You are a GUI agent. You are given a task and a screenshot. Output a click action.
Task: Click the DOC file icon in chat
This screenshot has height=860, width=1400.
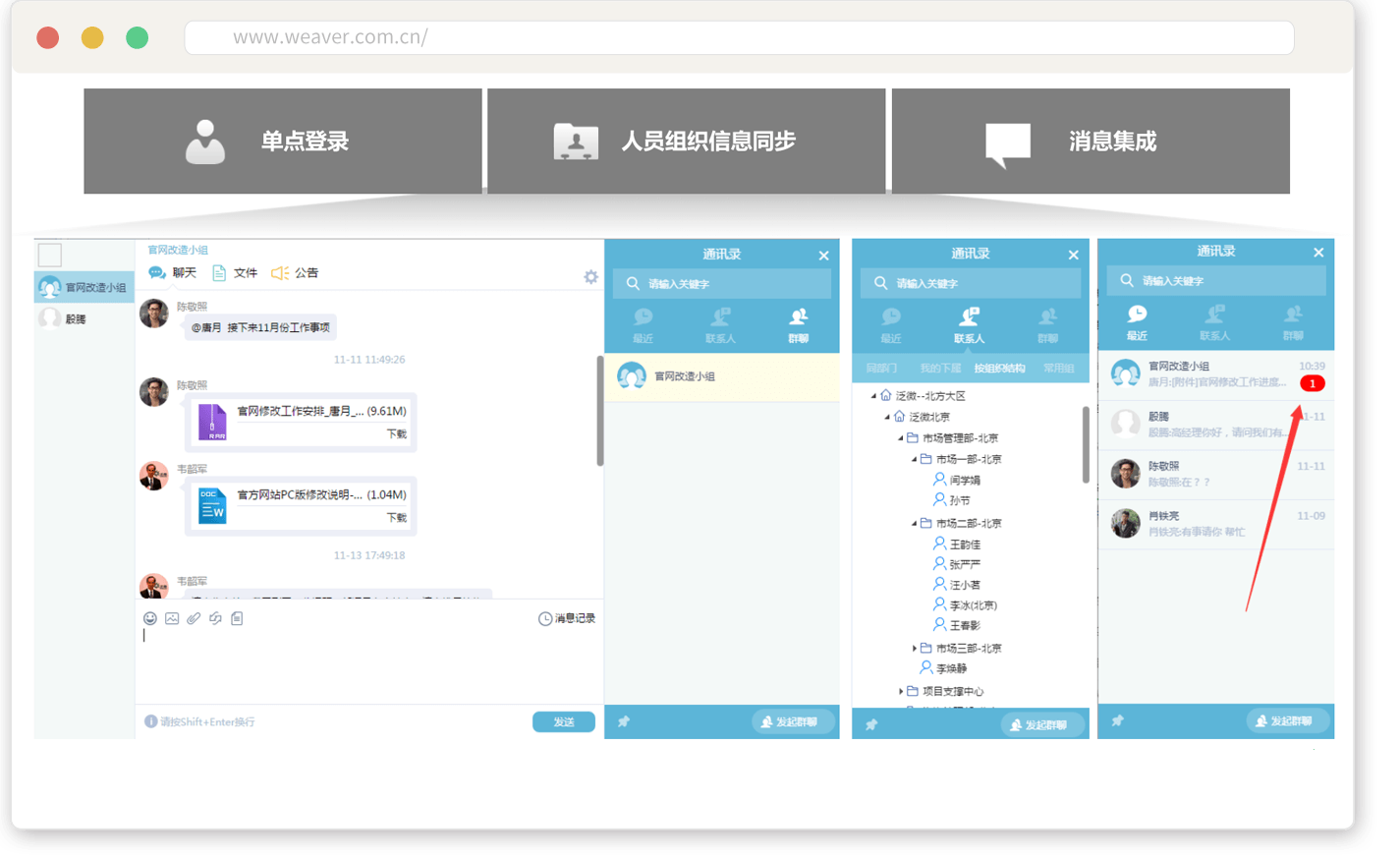212,505
